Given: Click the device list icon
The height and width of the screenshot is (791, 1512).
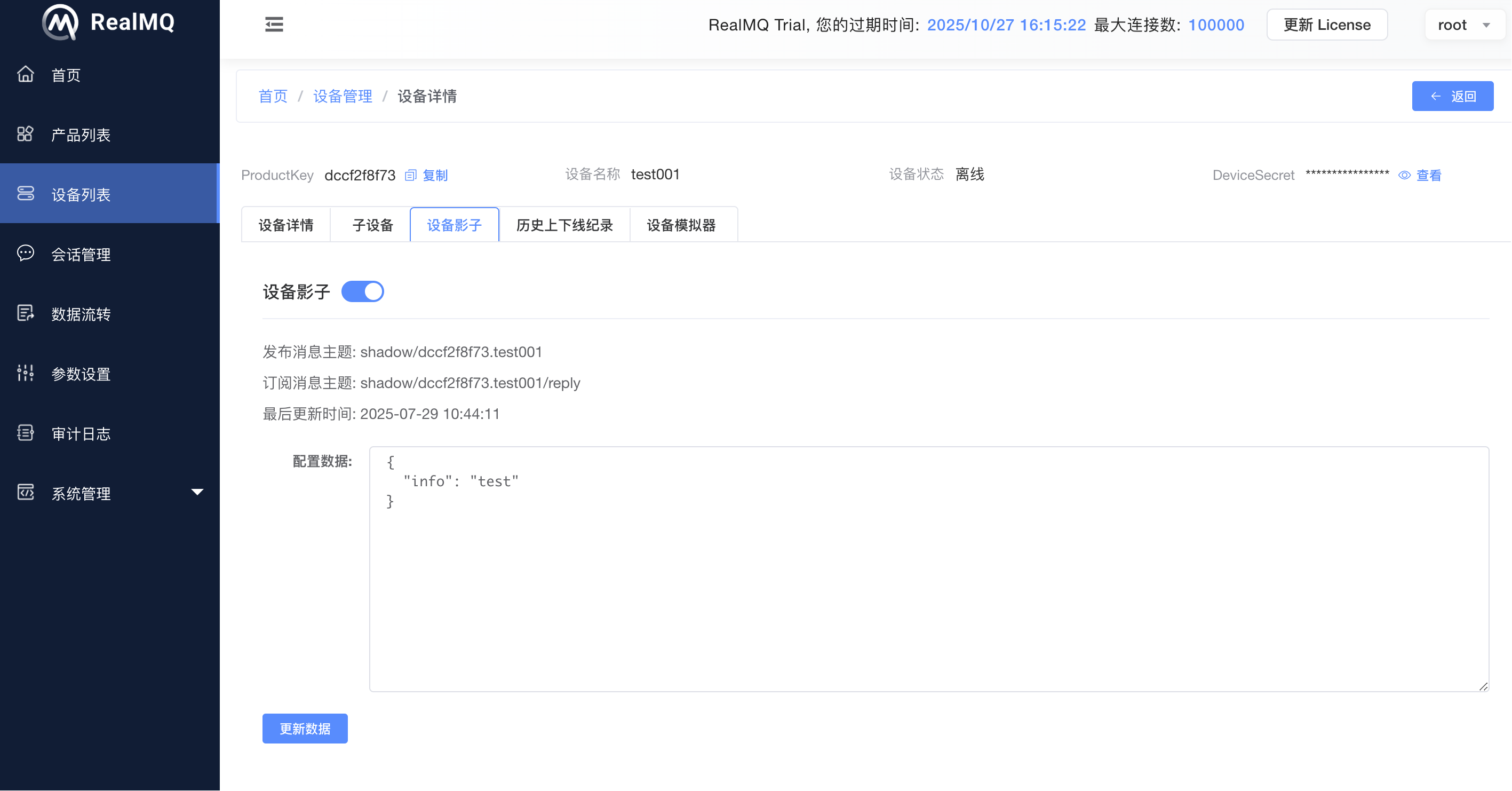Looking at the screenshot, I should pos(25,194).
